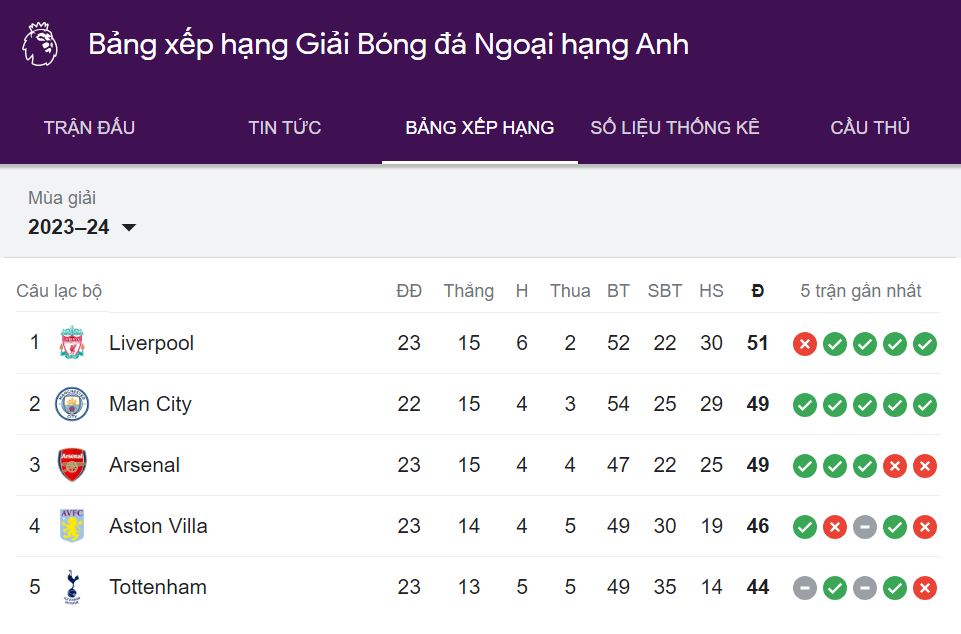Click the season dropdown arrow
The height and width of the screenshot is (634, 961).
point(129,227)
